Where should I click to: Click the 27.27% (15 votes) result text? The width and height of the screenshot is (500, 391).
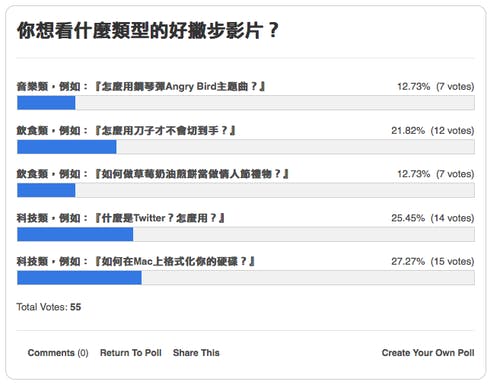click(433, 261)
